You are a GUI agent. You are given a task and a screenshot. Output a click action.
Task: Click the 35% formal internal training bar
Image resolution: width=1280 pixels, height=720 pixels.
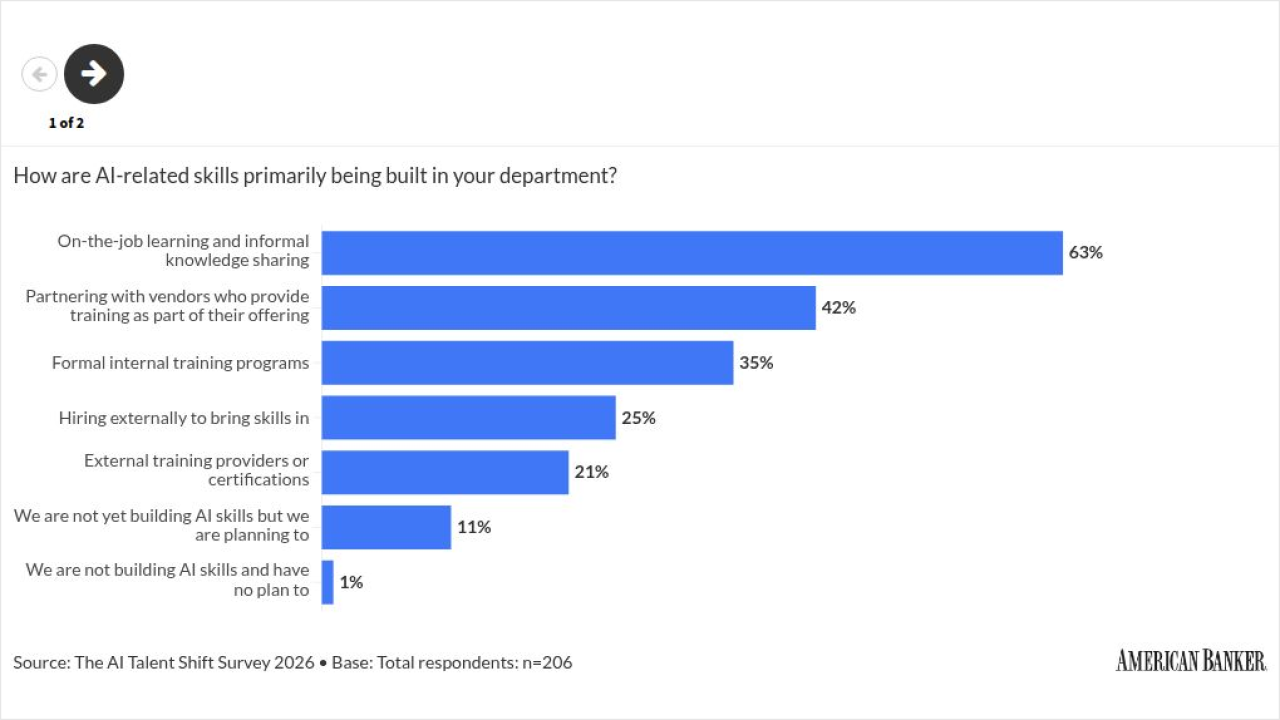pos(528,363)
